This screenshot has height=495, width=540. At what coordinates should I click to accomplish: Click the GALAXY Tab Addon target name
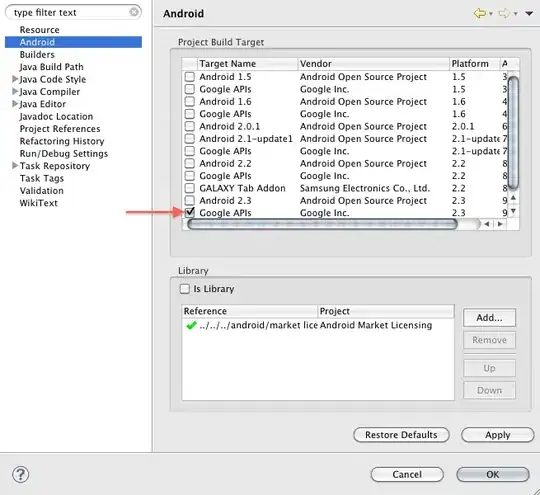point(242,188)
